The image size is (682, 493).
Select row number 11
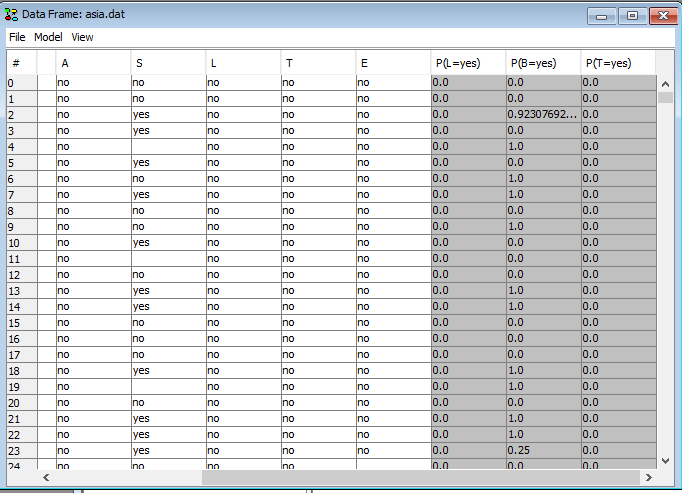pos(22,259)
